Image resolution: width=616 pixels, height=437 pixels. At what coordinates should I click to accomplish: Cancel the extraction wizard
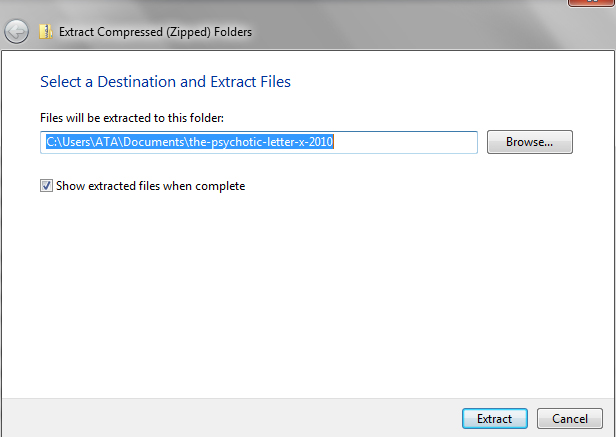569,419
